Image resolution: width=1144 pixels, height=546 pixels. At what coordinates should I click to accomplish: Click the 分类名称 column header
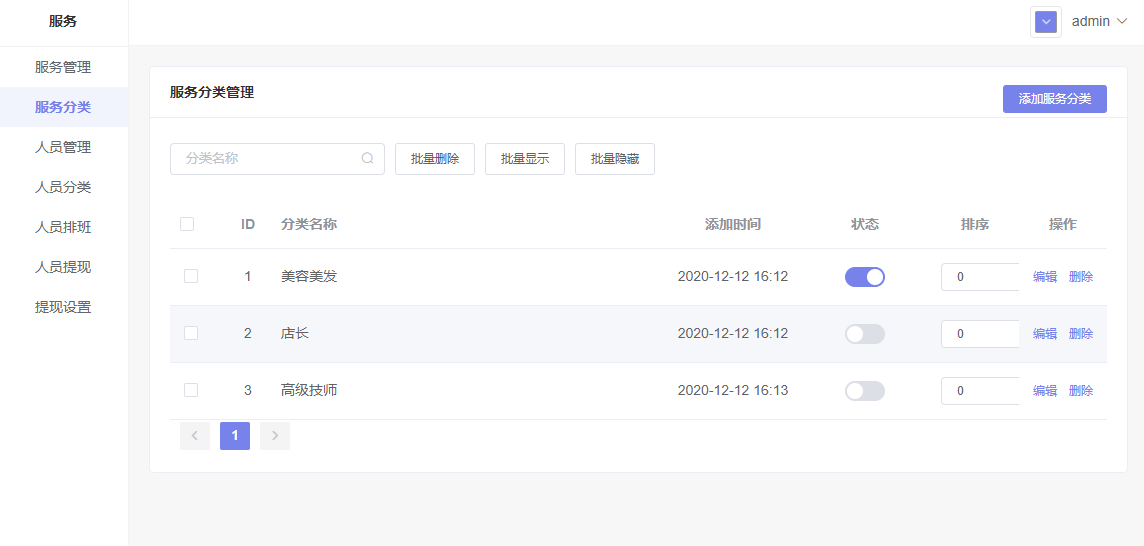coord(309,224)
